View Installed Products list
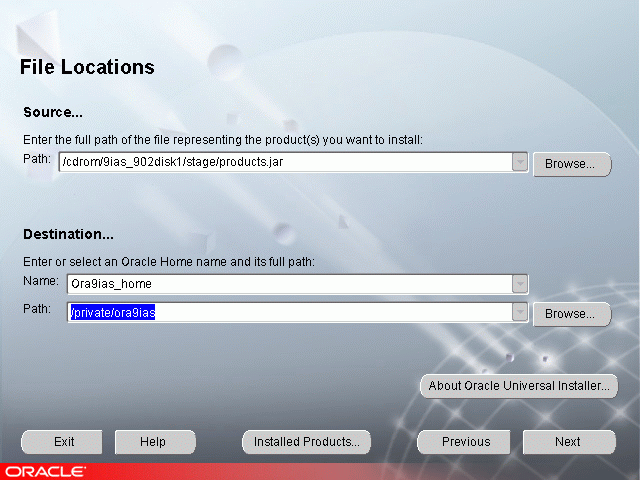Screen dimensions: 640x480 [307, 442]
